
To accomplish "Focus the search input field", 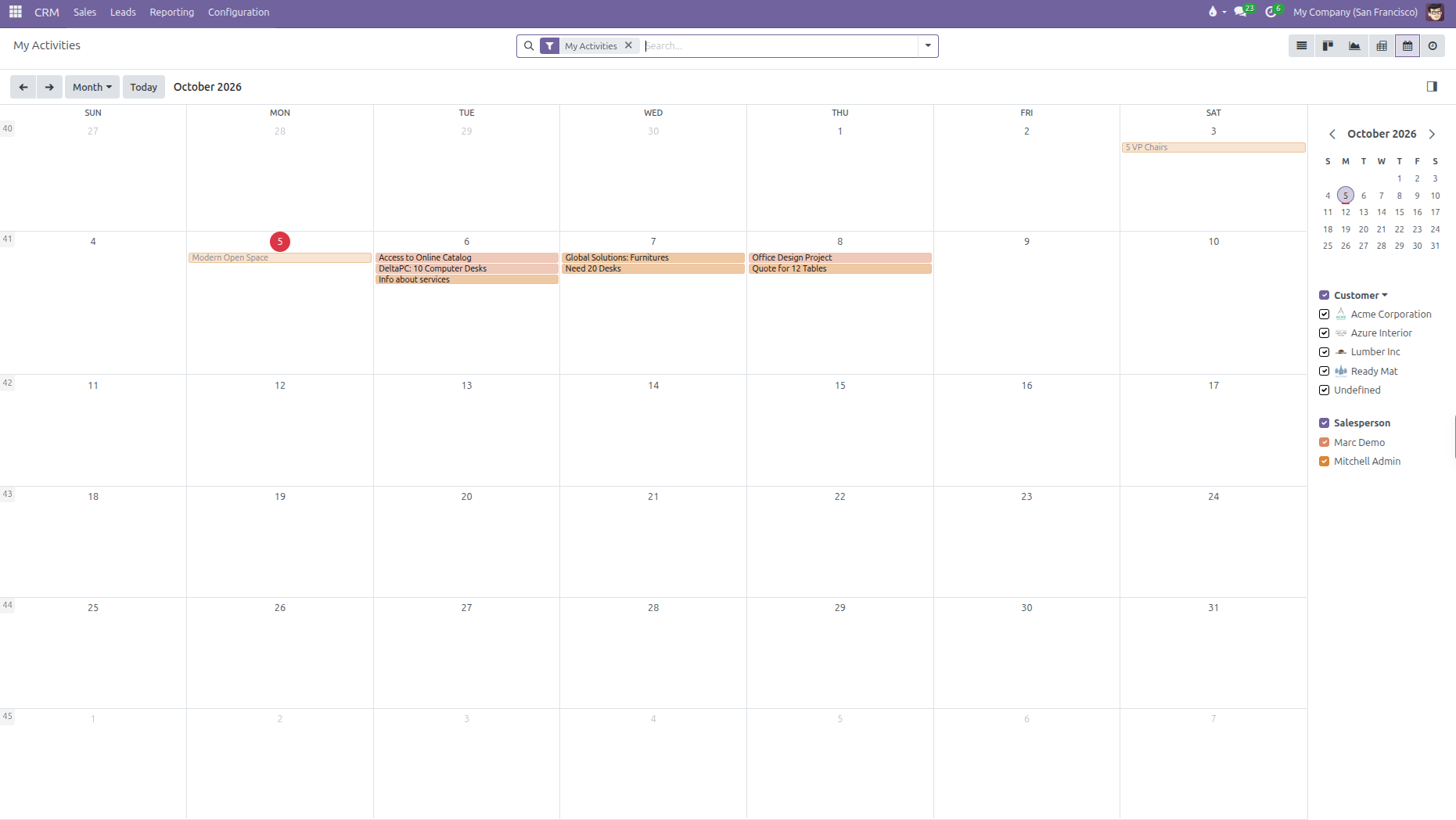I will [779, 46].
